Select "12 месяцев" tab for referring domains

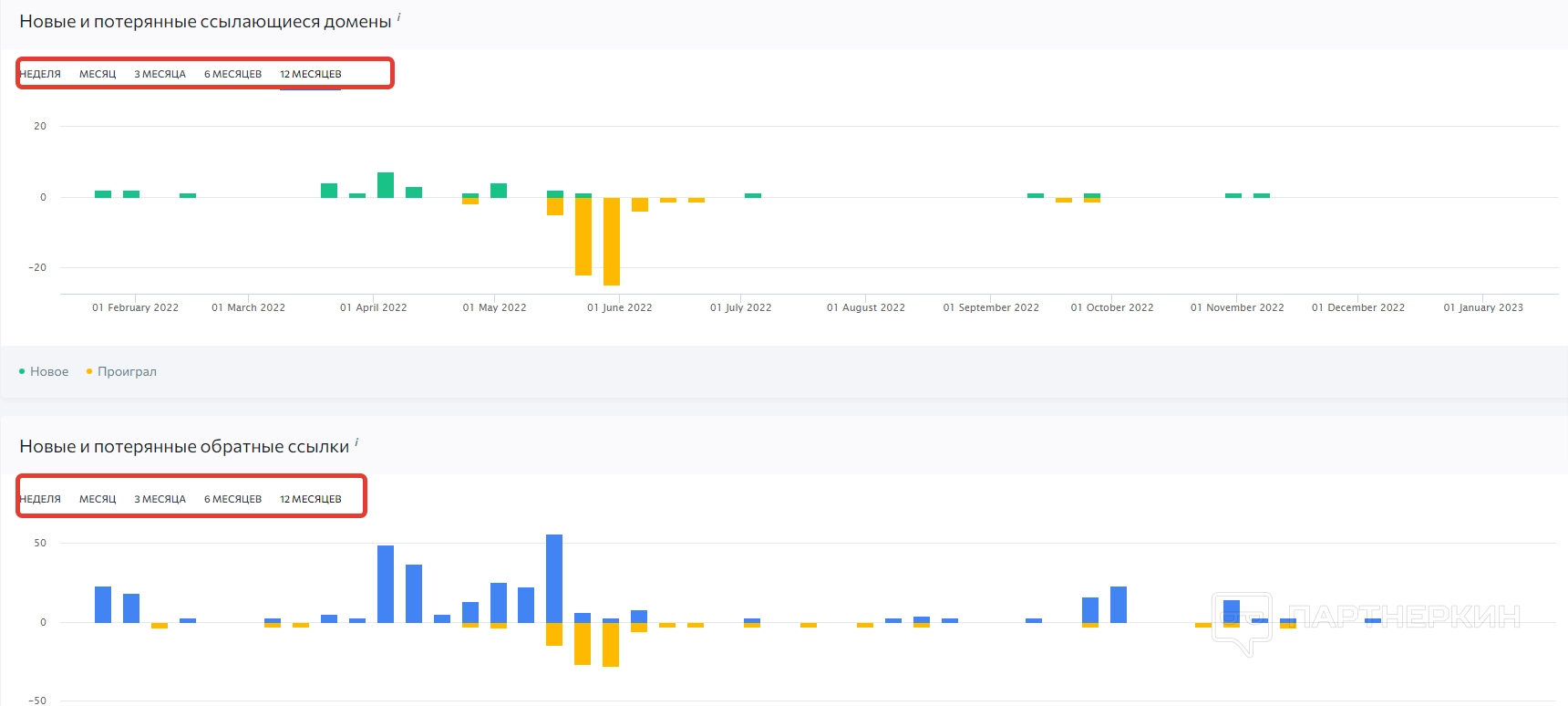(310, 74)
